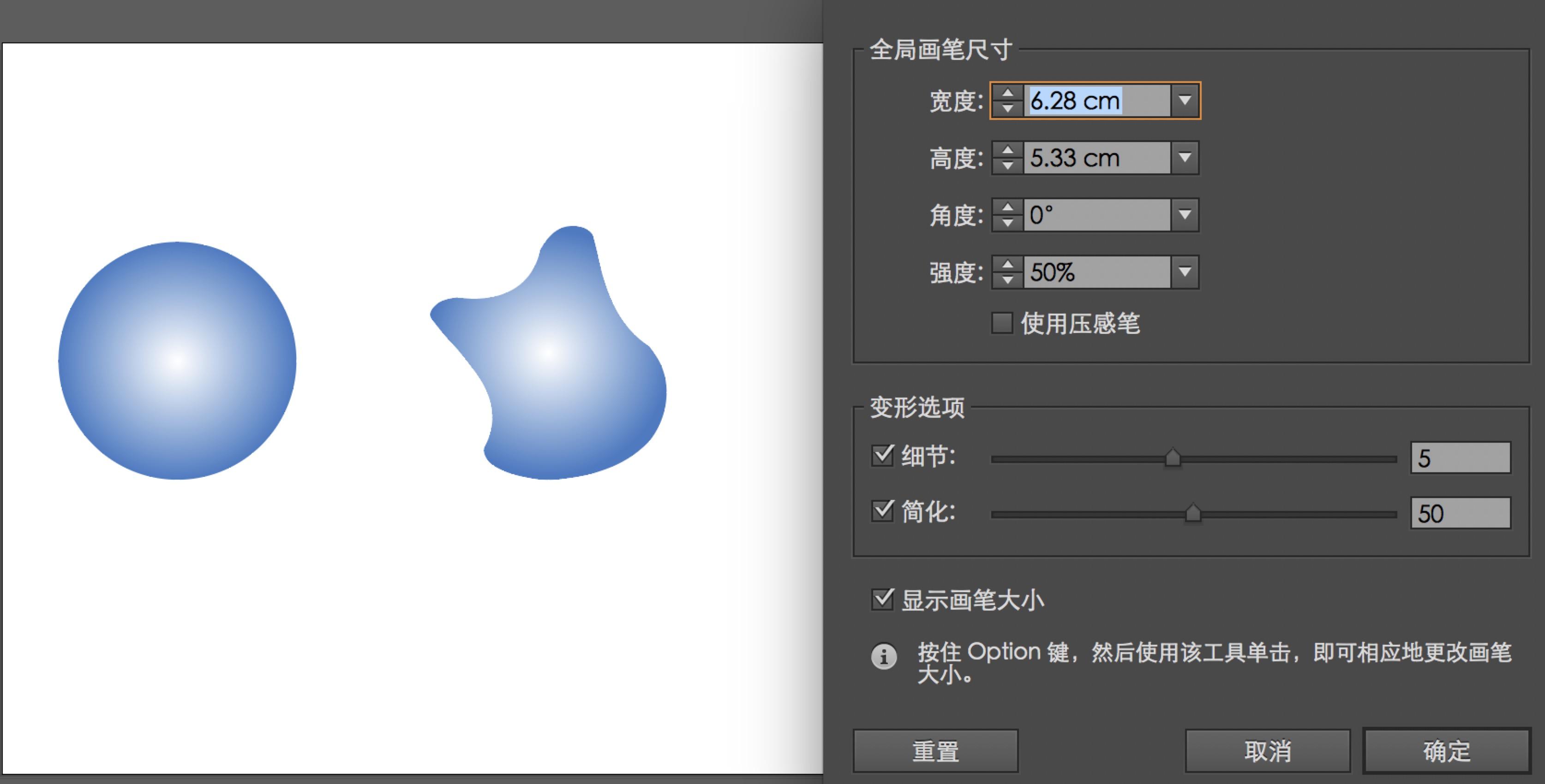Screen dimensions: 1545x784
Task: Increase 角度 angle with stepper up arrow
Action: [x=1007, y=208]
